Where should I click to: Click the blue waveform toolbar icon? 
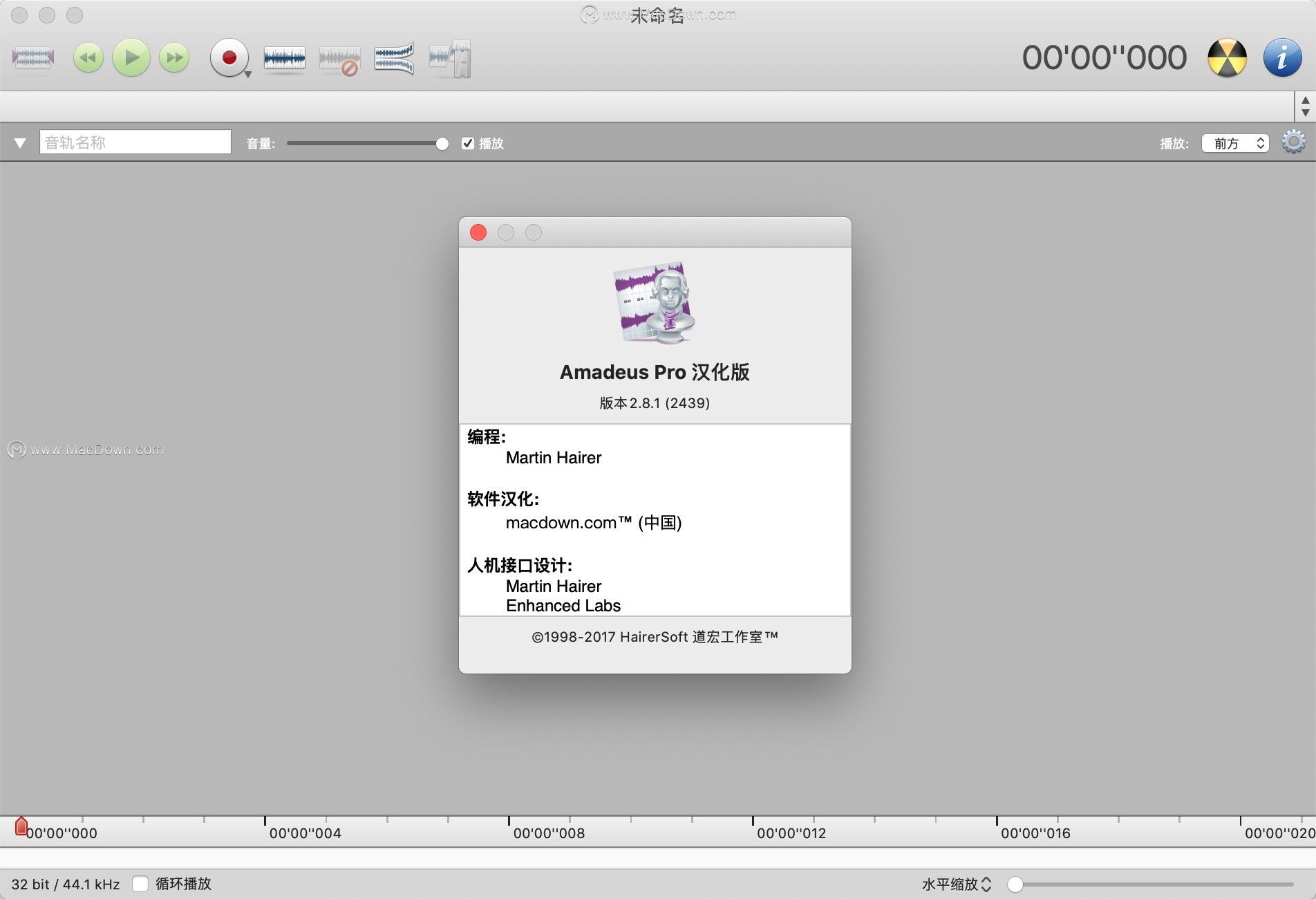tap(284, 58)
